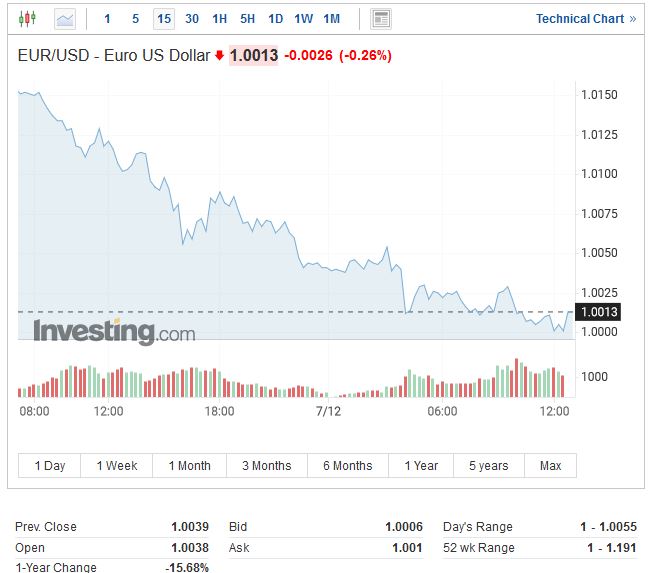Set interval to 1D
651x573 pixels.
pyautogui.click(x=276, y=18)
